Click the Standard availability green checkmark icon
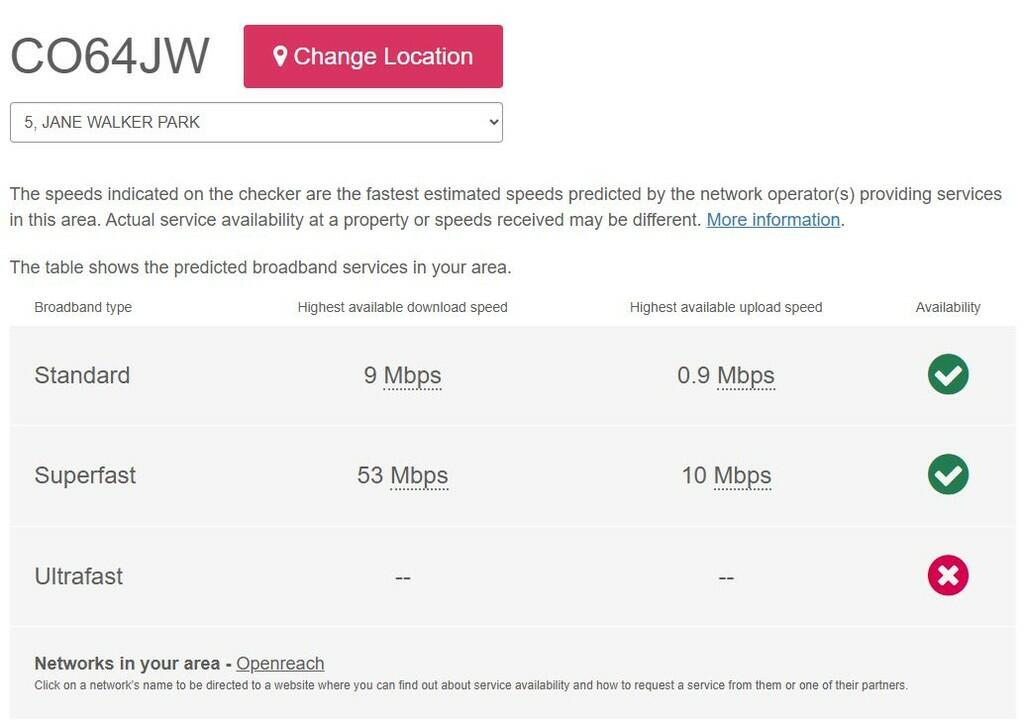 point(948,375)
